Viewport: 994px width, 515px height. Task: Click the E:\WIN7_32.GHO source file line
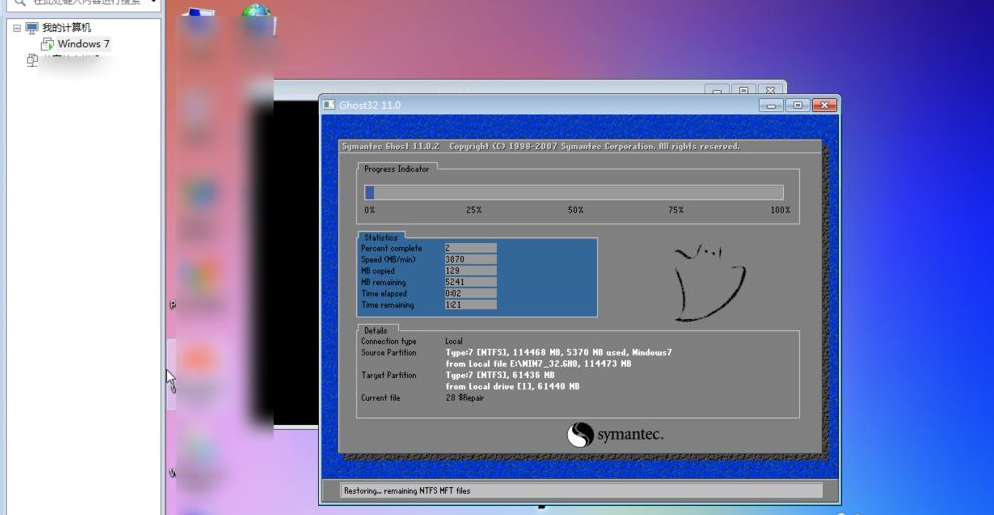(x=538, y=364)
